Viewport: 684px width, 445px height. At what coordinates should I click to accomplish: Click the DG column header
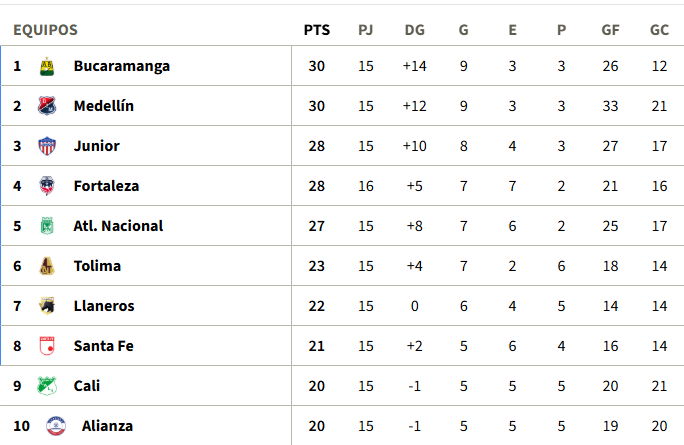[414, 30]
